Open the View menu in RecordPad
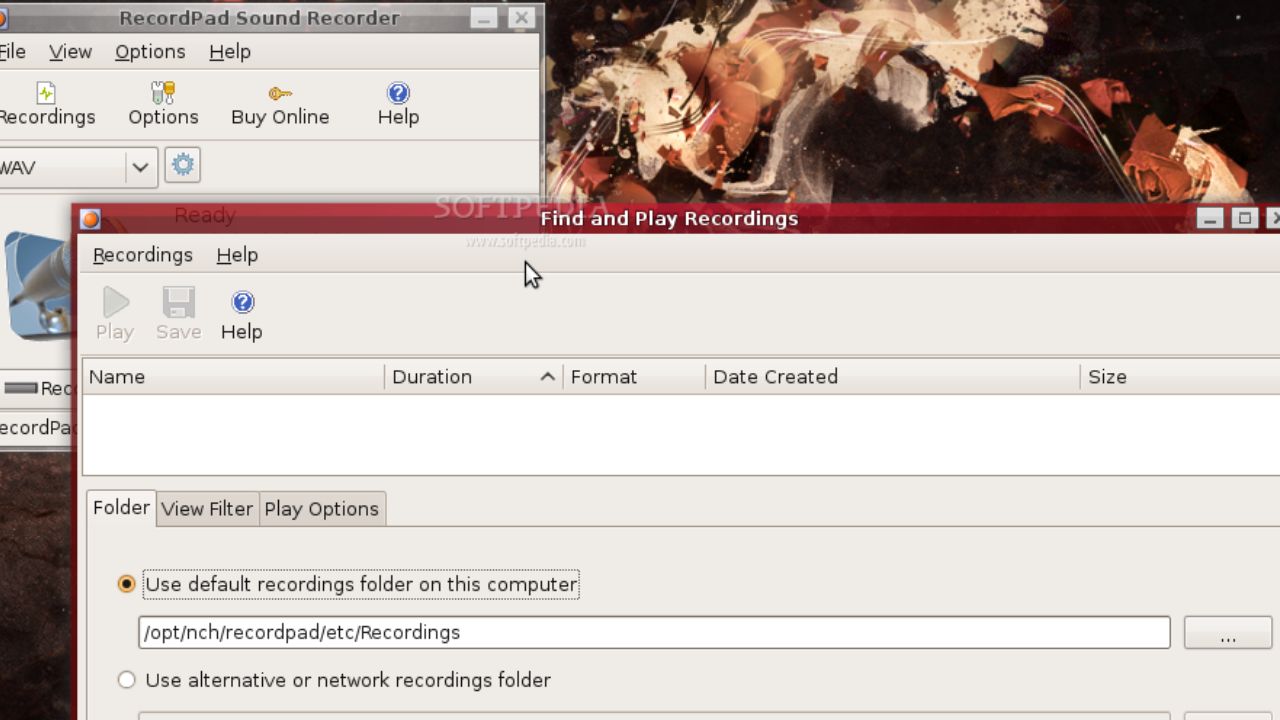This screenshot has height=720, width=1280. pyautogui.click(x=70, y=52)
